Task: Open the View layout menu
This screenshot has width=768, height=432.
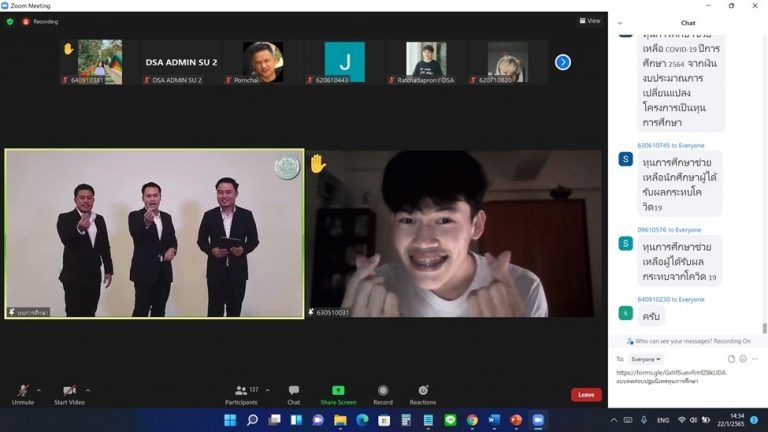Action: pyautogui.click(x=590, y=21)
